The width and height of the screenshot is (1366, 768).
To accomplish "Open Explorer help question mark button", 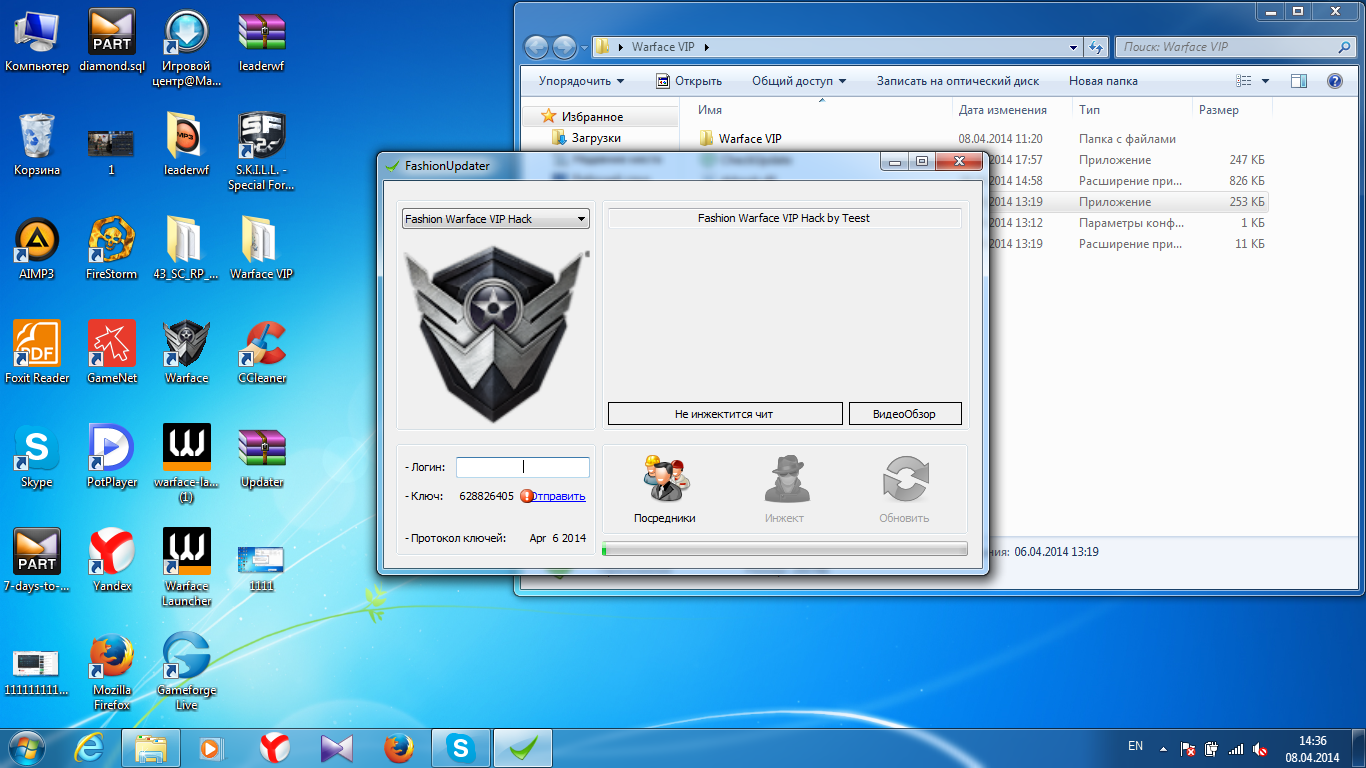I will tap(1334, 81).
